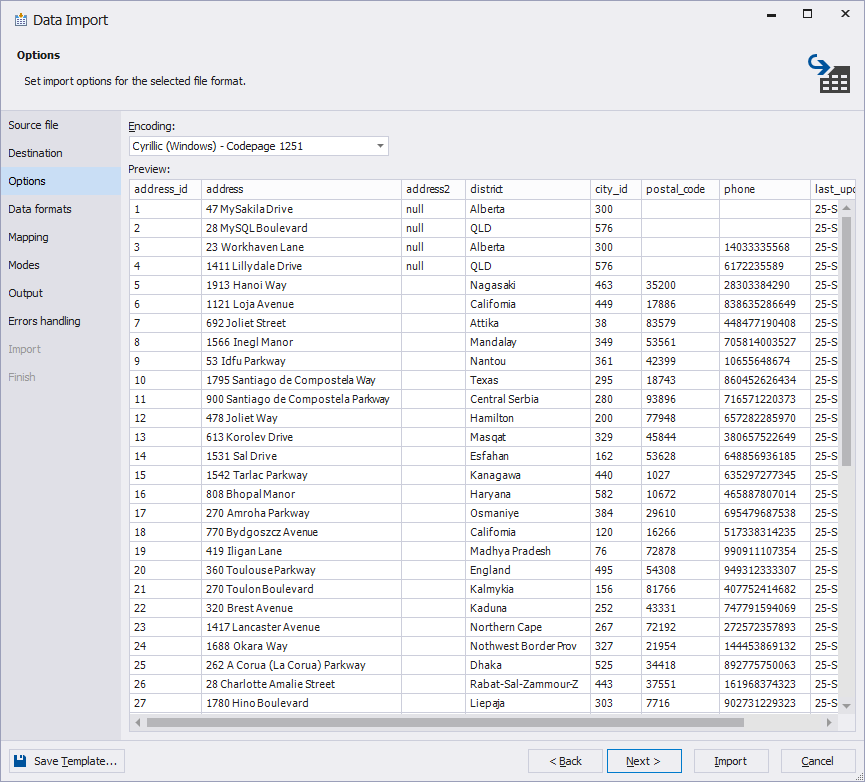The image size is (865, 782).
Task: Open Save Template dialog
Action: point(66,761)
